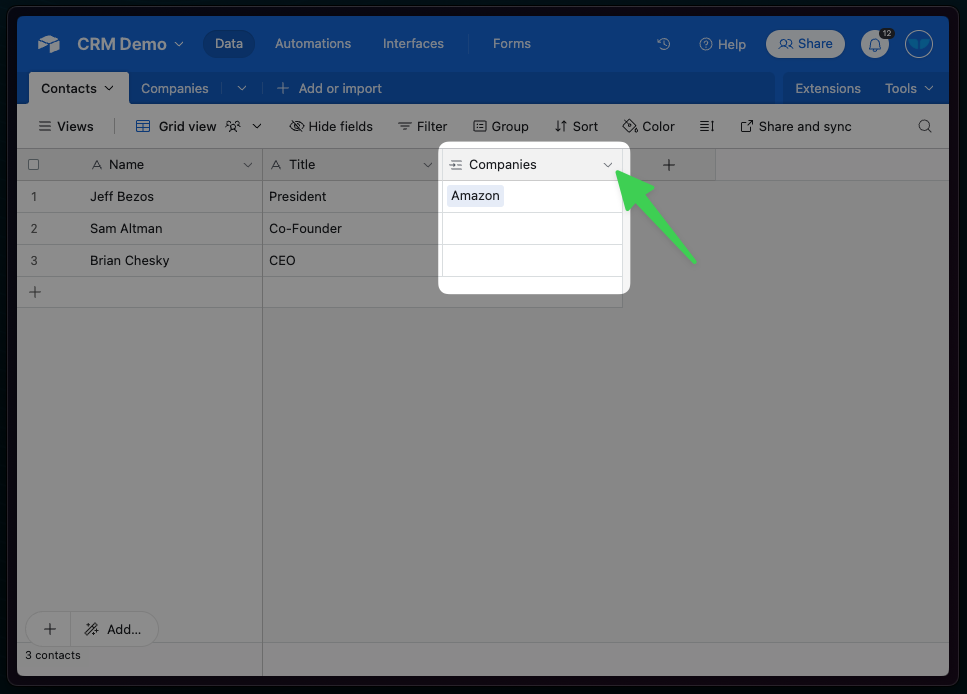Switch to the Automations tab
Viewport: 967px width, 694px height.
[x=313, y=44]
